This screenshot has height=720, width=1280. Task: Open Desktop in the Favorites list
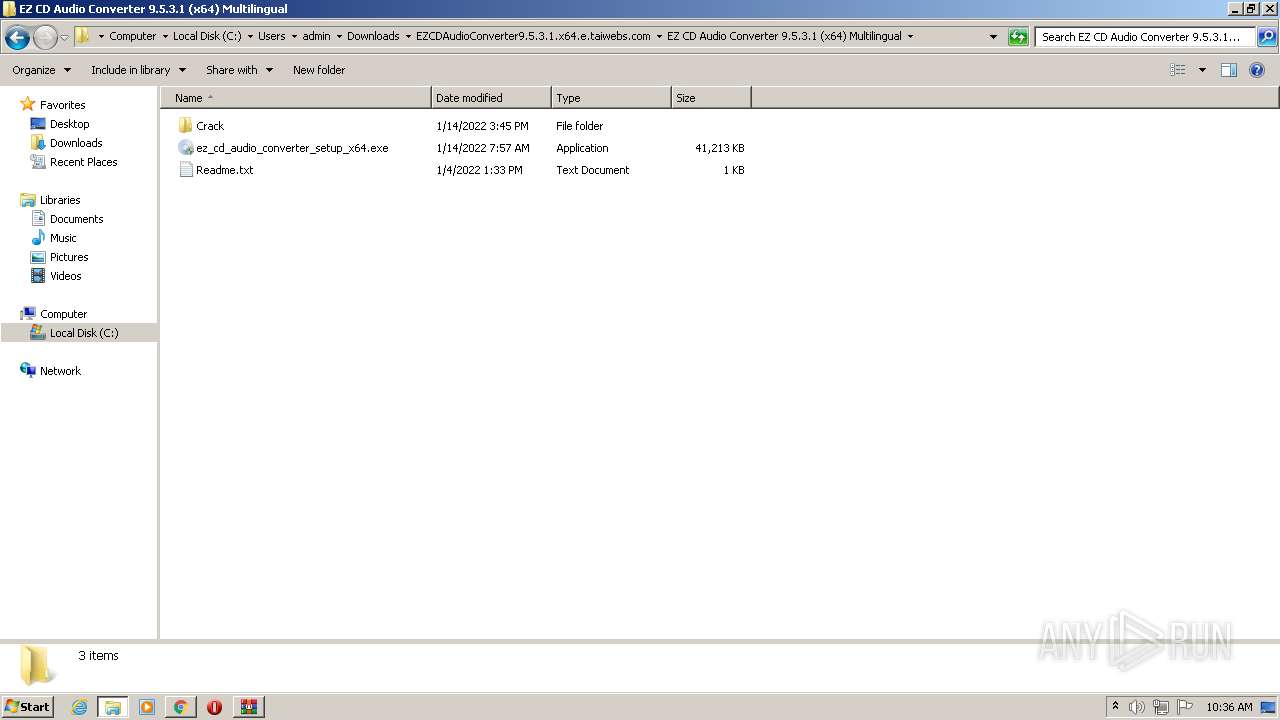point(69,124)
